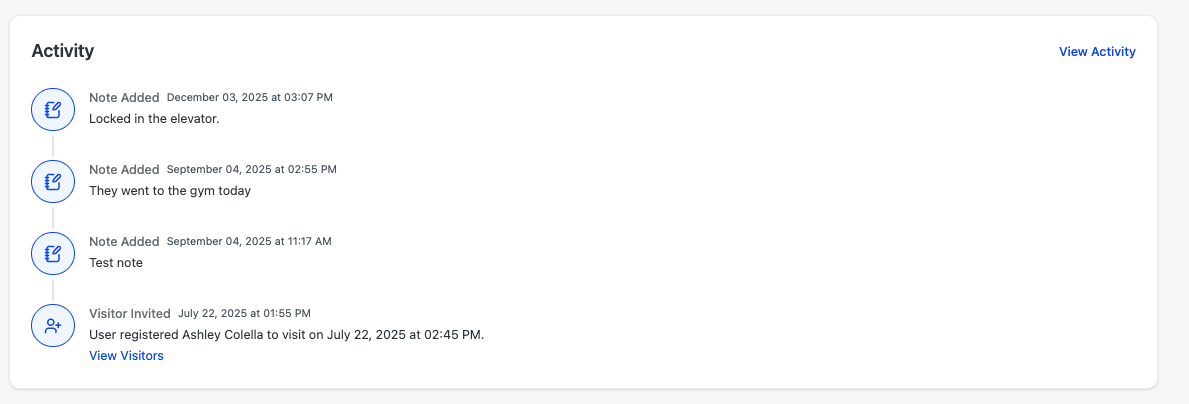The image size is (1189, 404).
Task: Click the note icon beside the gym note
Action: point(53,181)
